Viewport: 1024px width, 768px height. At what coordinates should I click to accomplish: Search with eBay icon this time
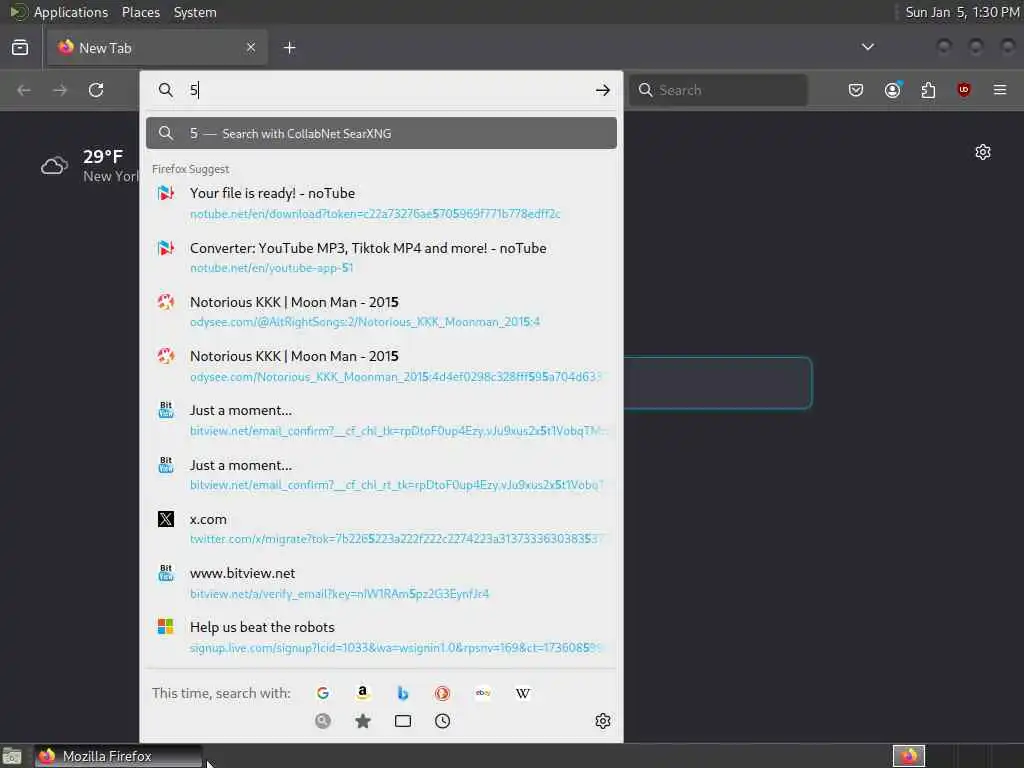point(483,693)
